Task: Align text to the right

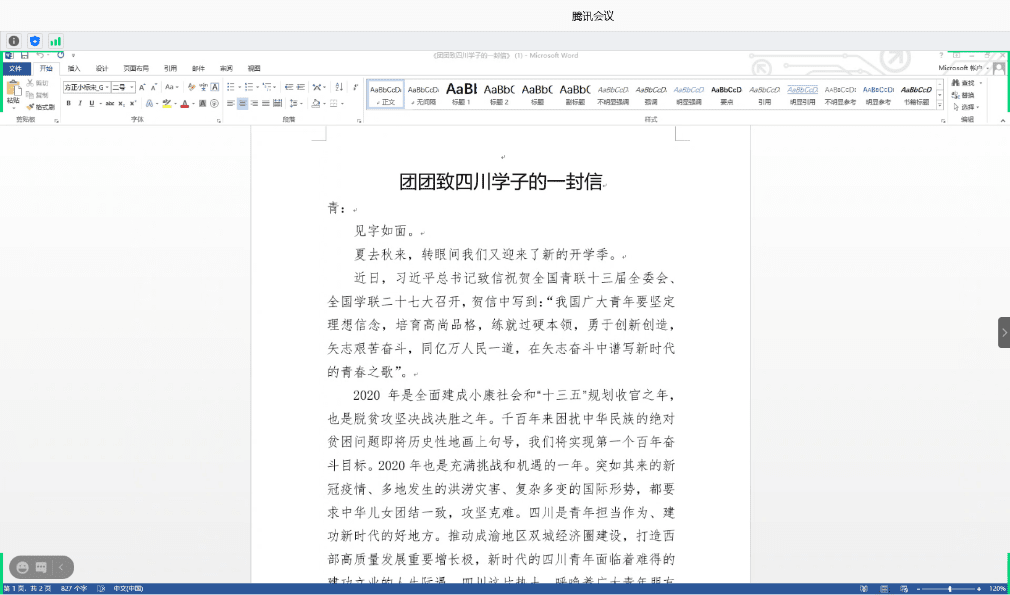Action: click(x=254, y=104)
